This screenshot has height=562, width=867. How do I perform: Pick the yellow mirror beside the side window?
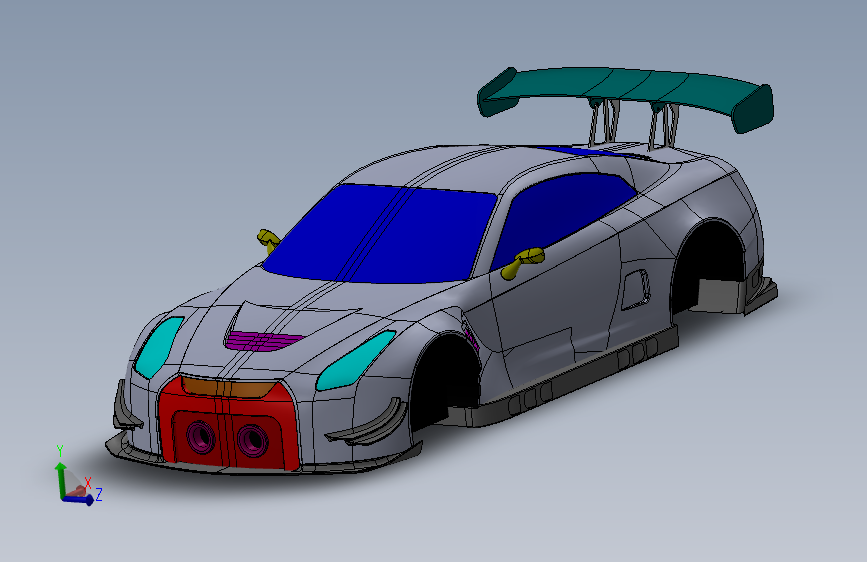coord(523,263)
